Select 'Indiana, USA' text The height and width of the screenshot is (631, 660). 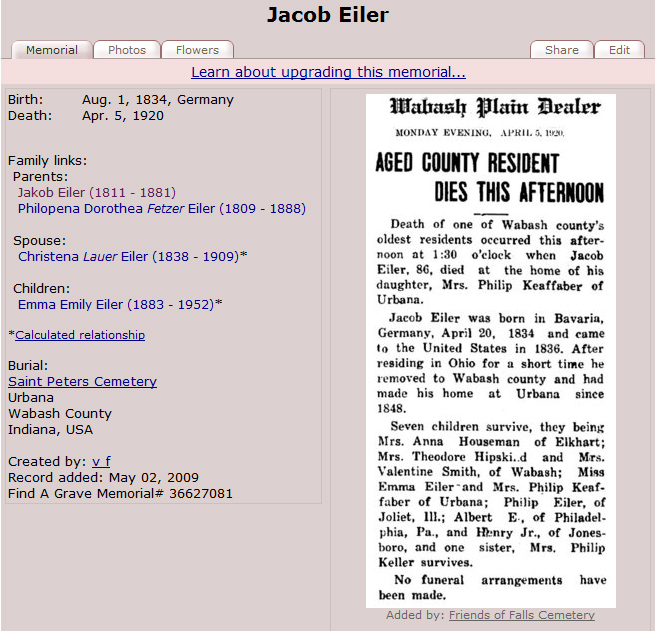coord(51,429)
